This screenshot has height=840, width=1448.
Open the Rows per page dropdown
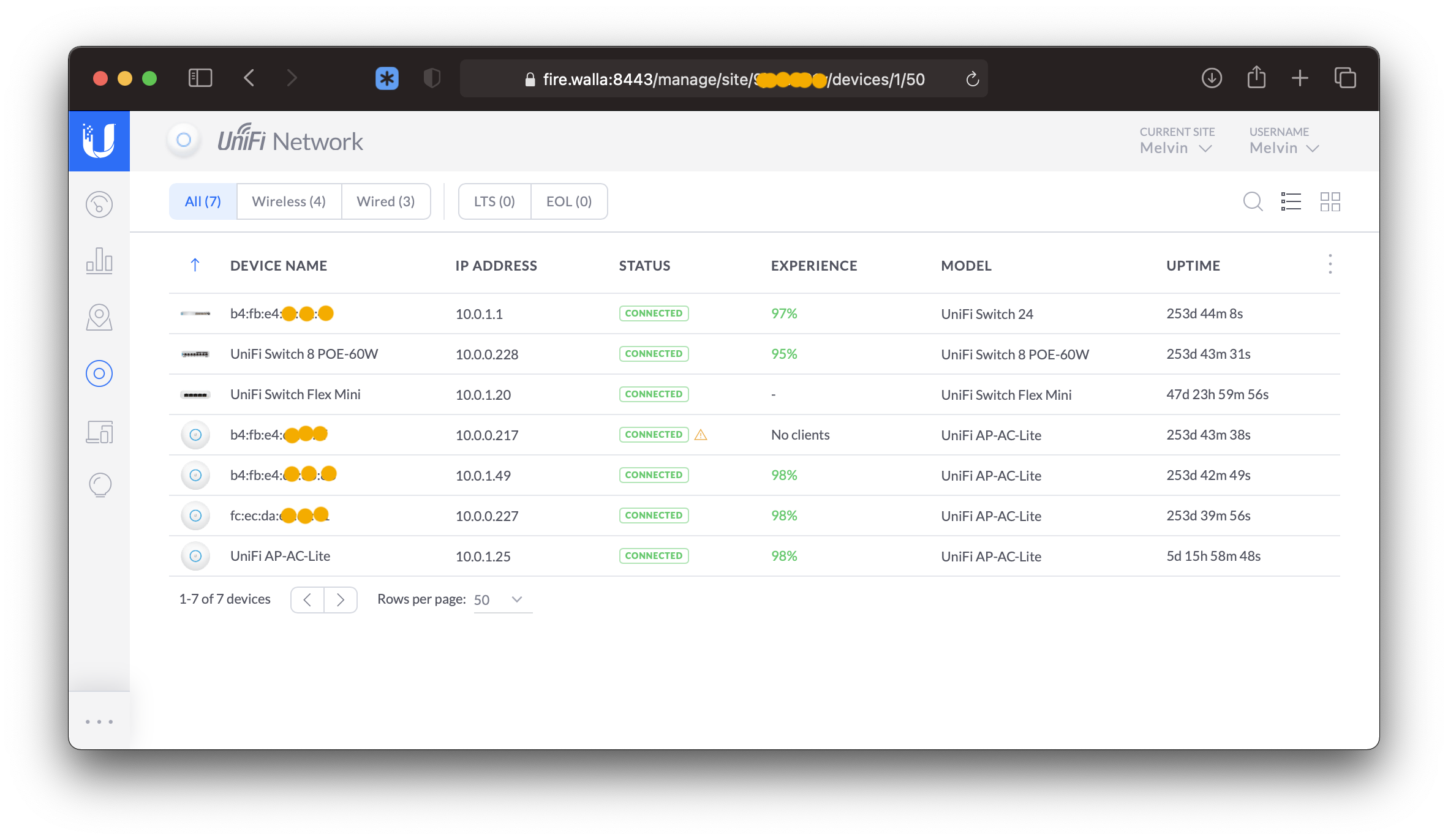click(x=502, y=600)
